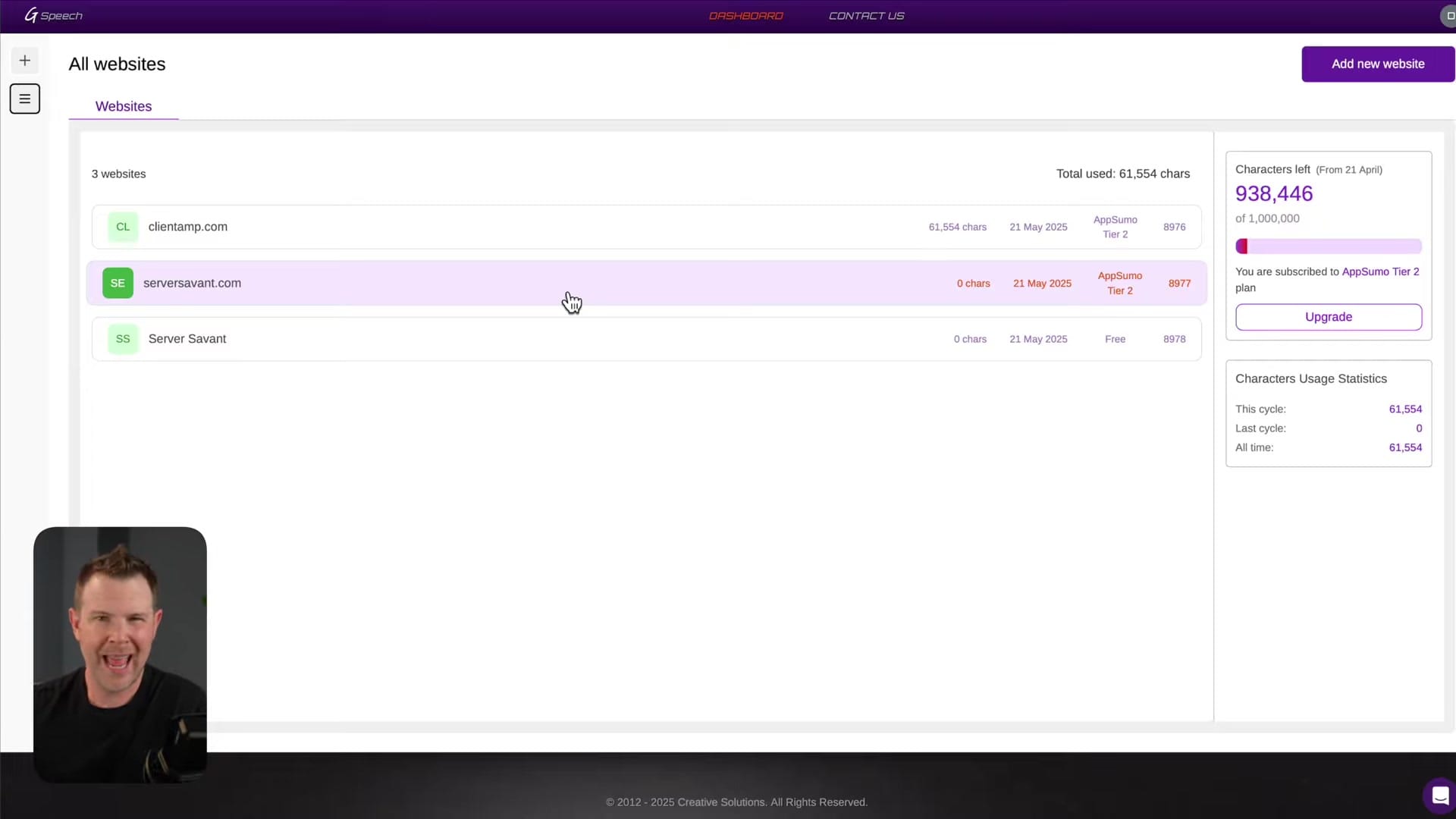Click the CL avatar badge for clientamp.com
The width and height of the screenshot is (1456, 819).
click(x=123, y=227)
